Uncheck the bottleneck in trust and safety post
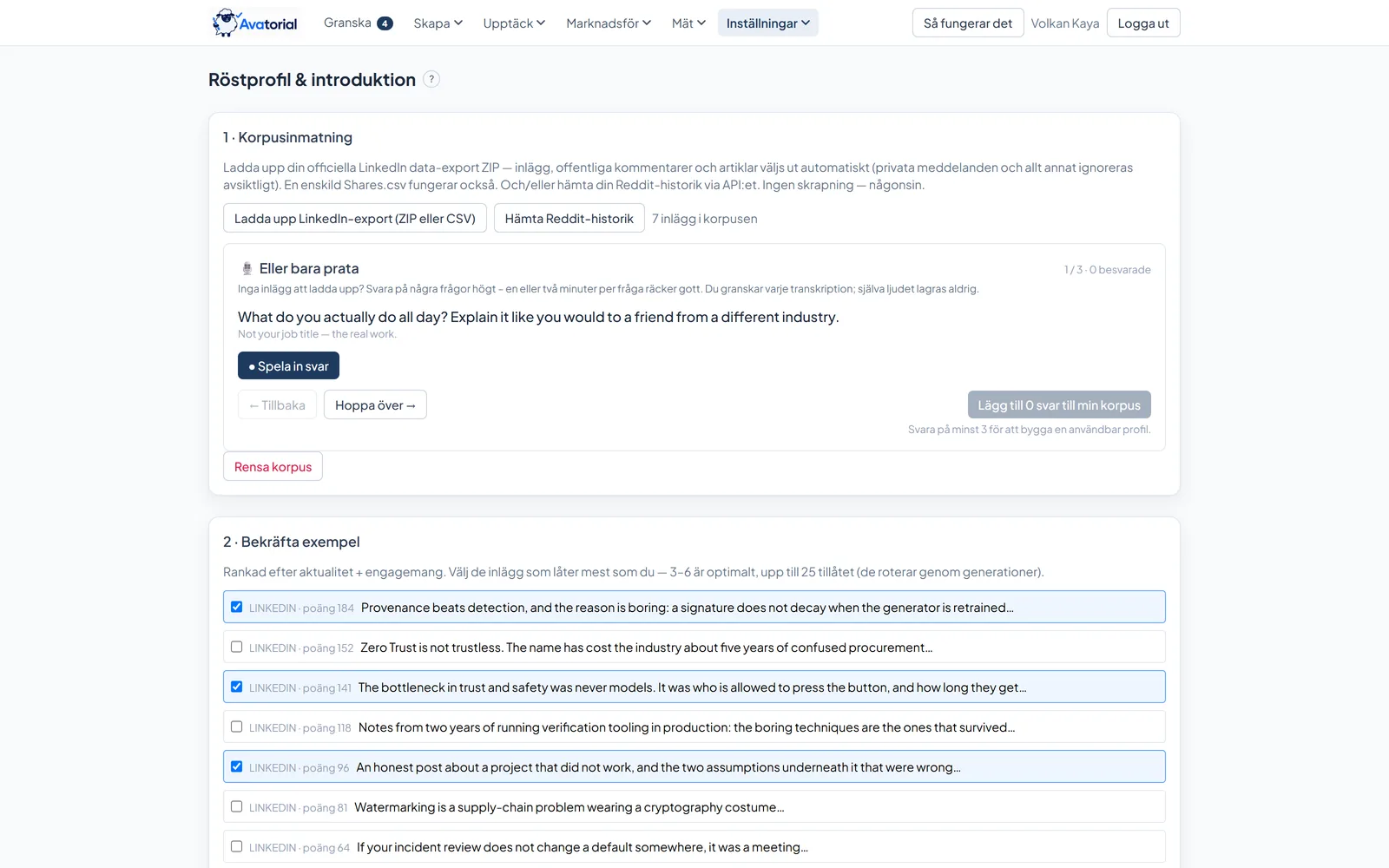 click(236, 687)
